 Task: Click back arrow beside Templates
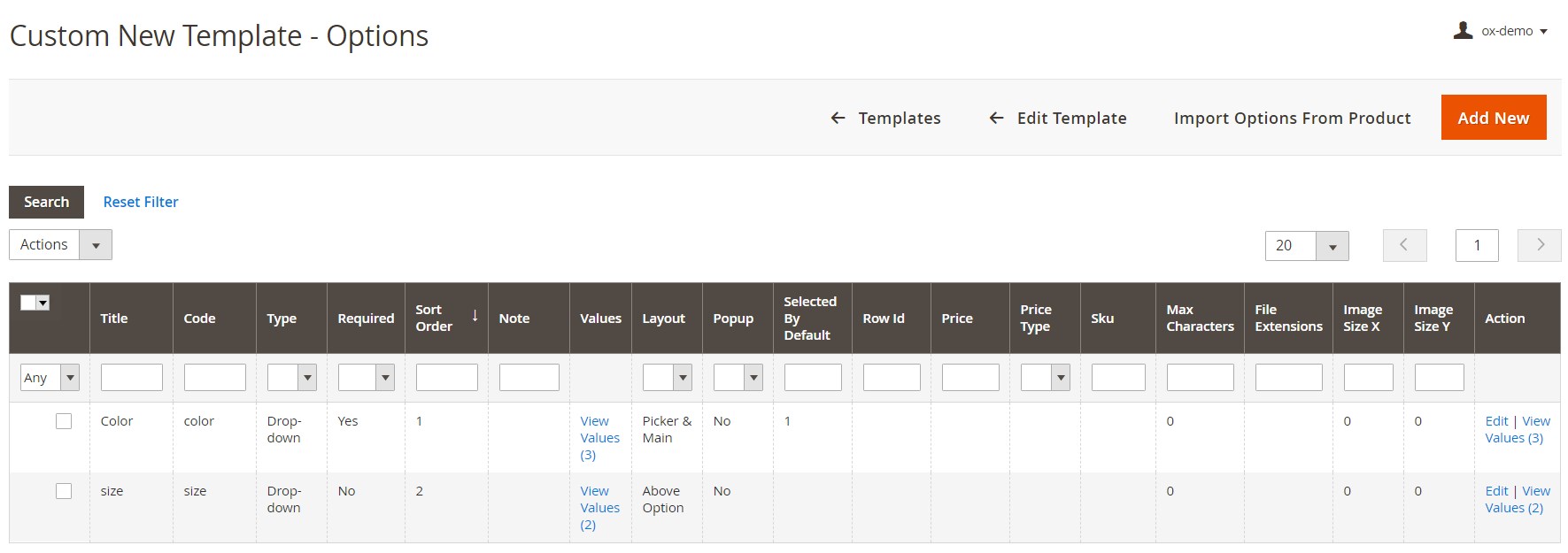[838, 118]
